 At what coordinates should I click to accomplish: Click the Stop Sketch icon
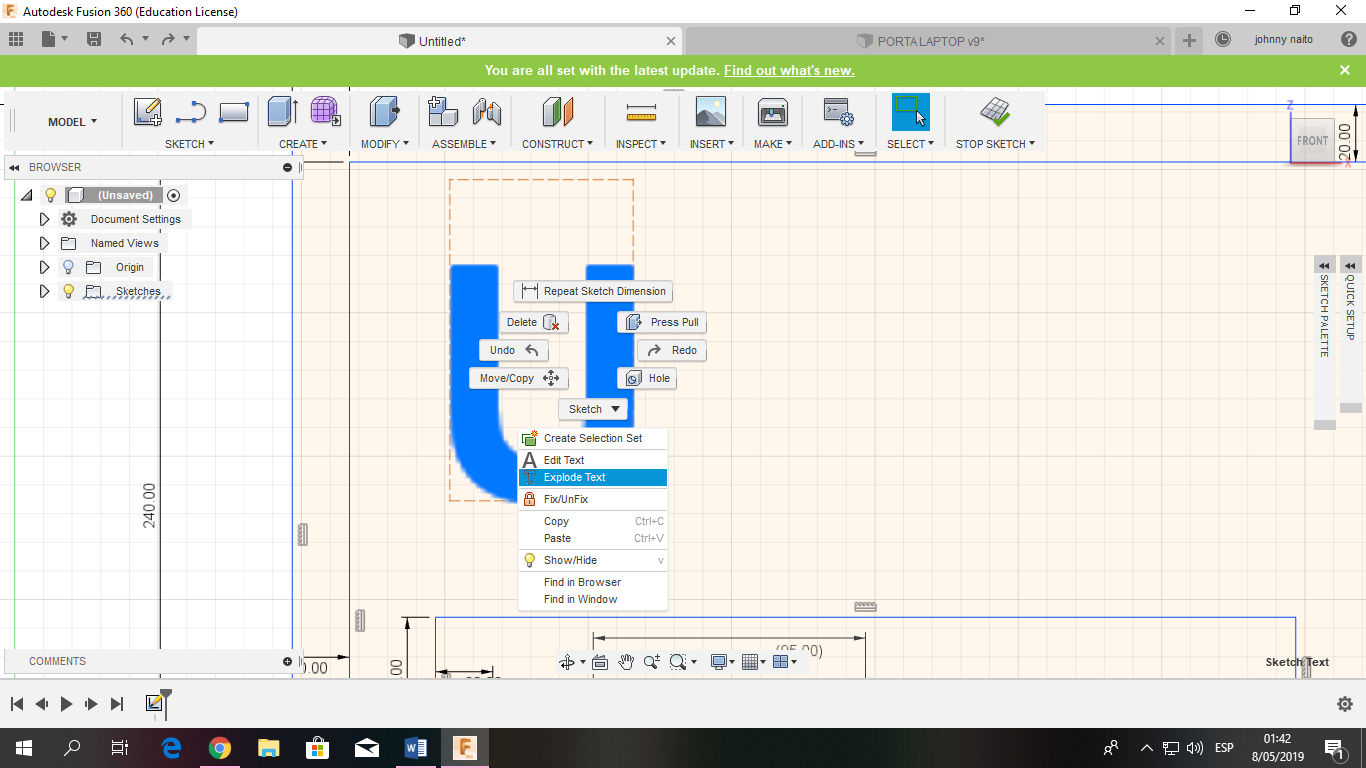994,112
